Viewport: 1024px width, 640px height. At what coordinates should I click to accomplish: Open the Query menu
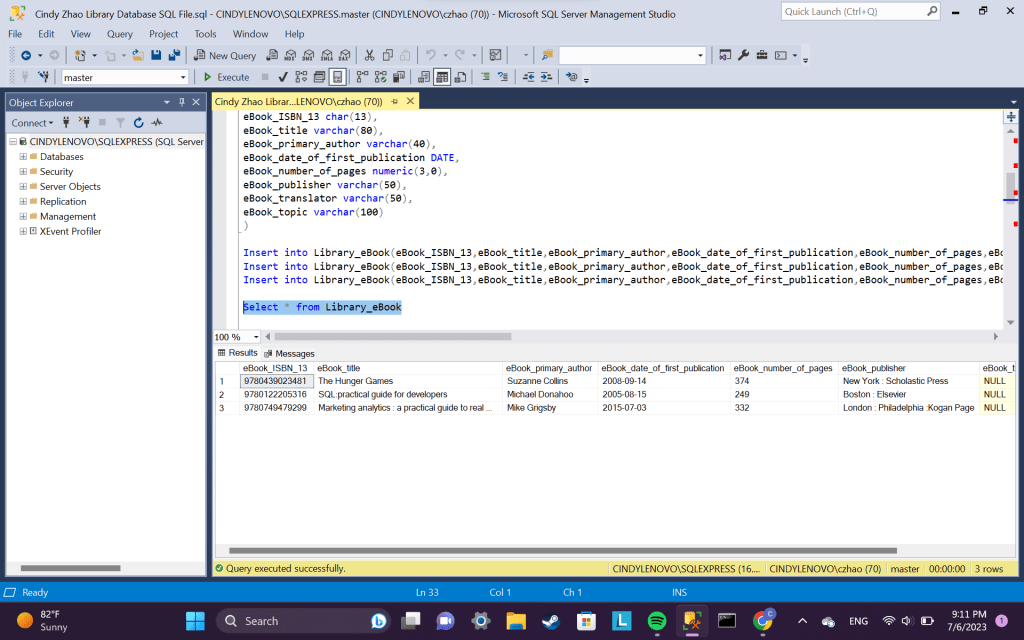coord(119,34)
